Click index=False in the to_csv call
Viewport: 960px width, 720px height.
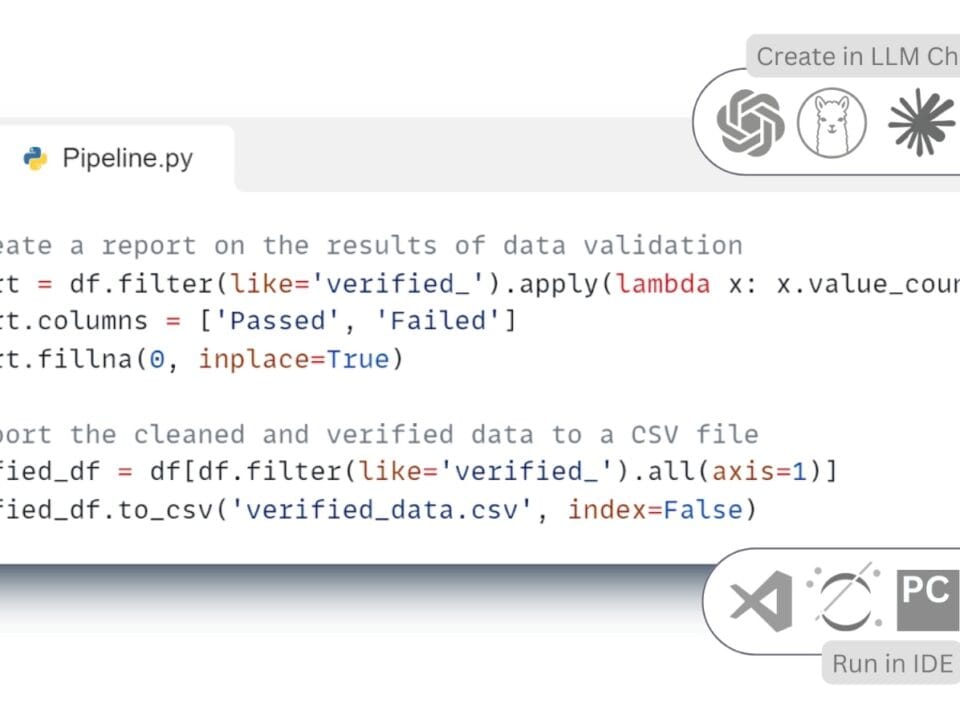pos(655,510)
